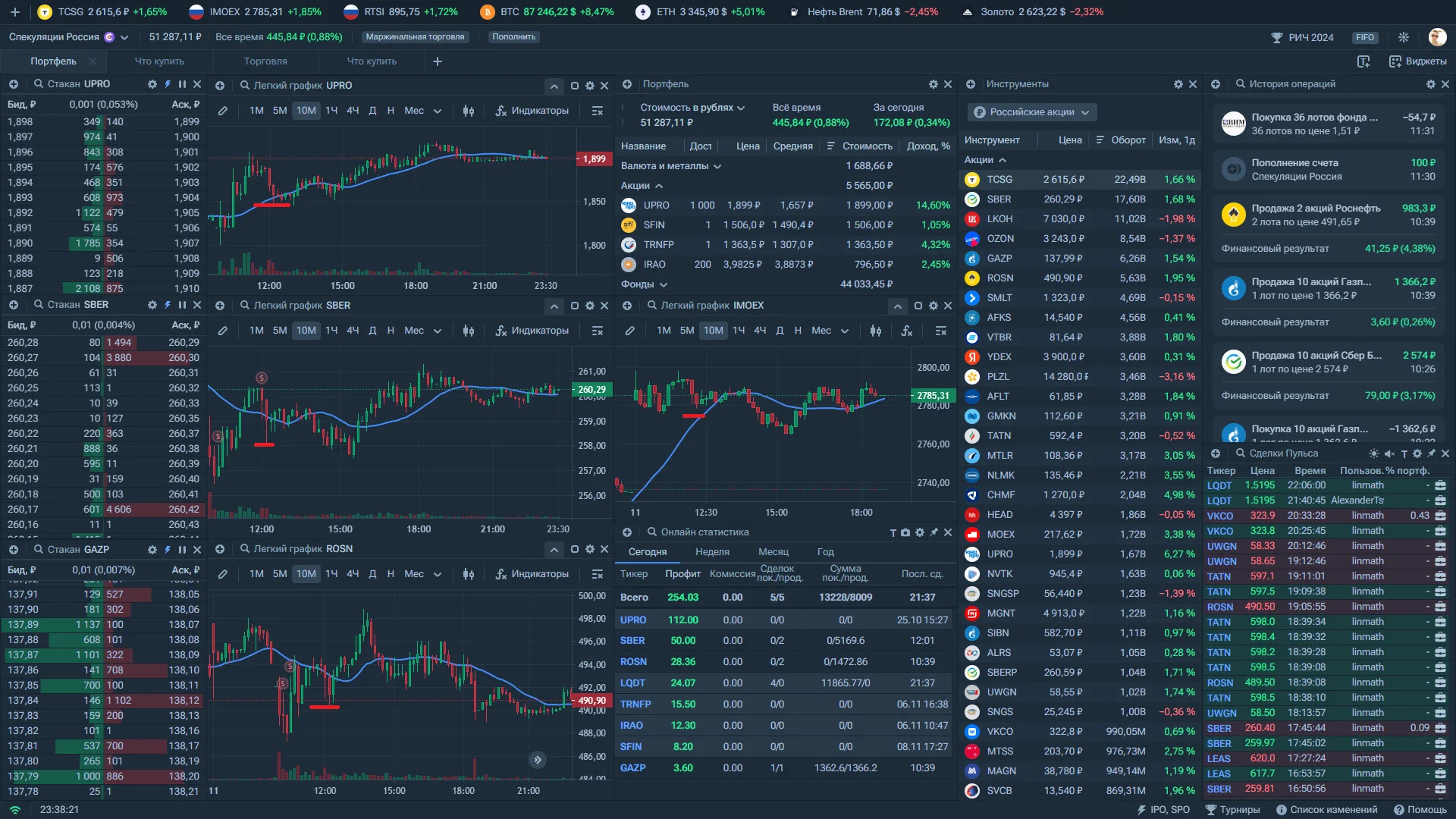The image size is (1456, 819).
Task: Click the Пополнить button
Action: click(x=513, y=37)
